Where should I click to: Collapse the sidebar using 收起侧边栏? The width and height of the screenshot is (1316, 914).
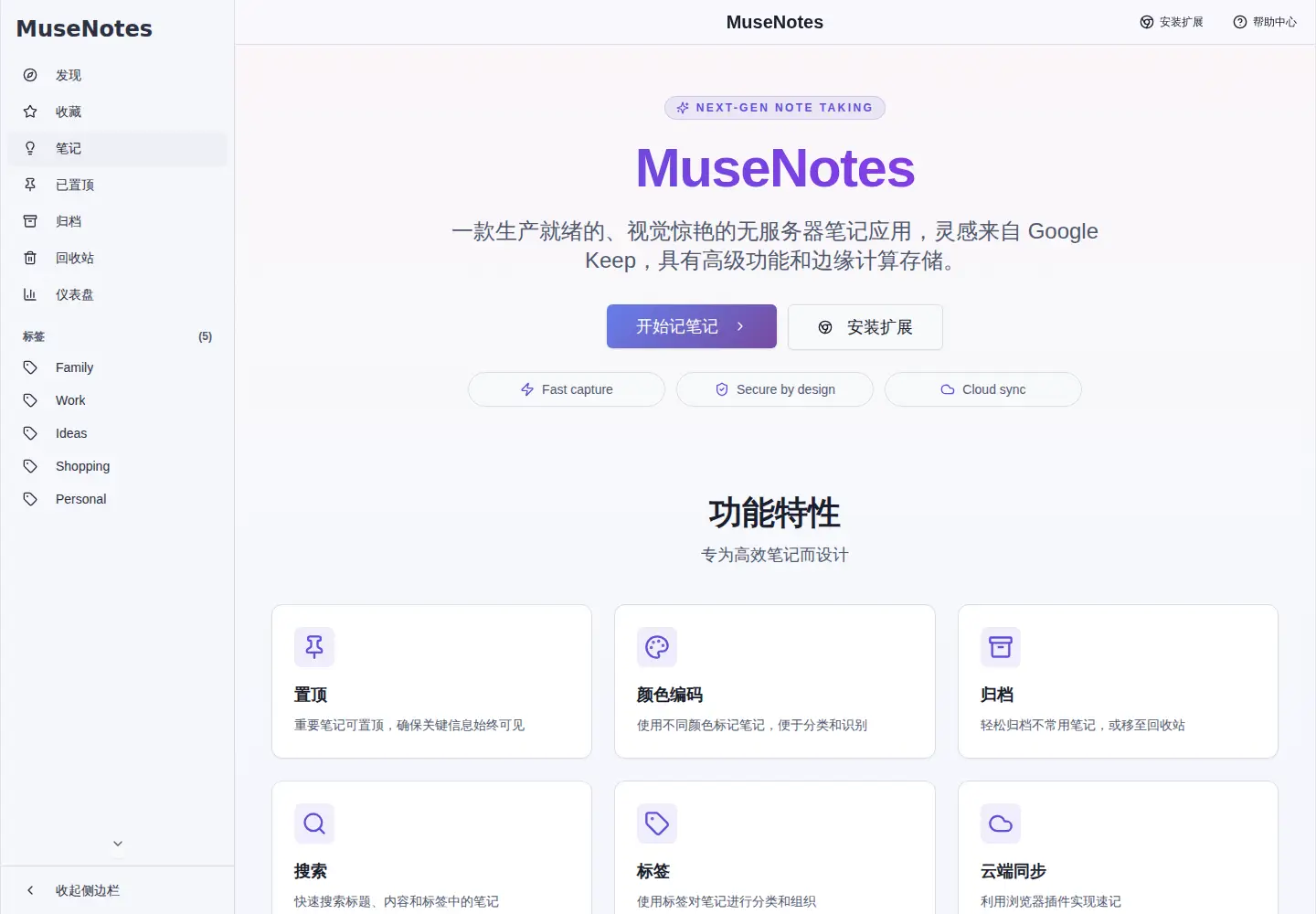coord(117,890)
